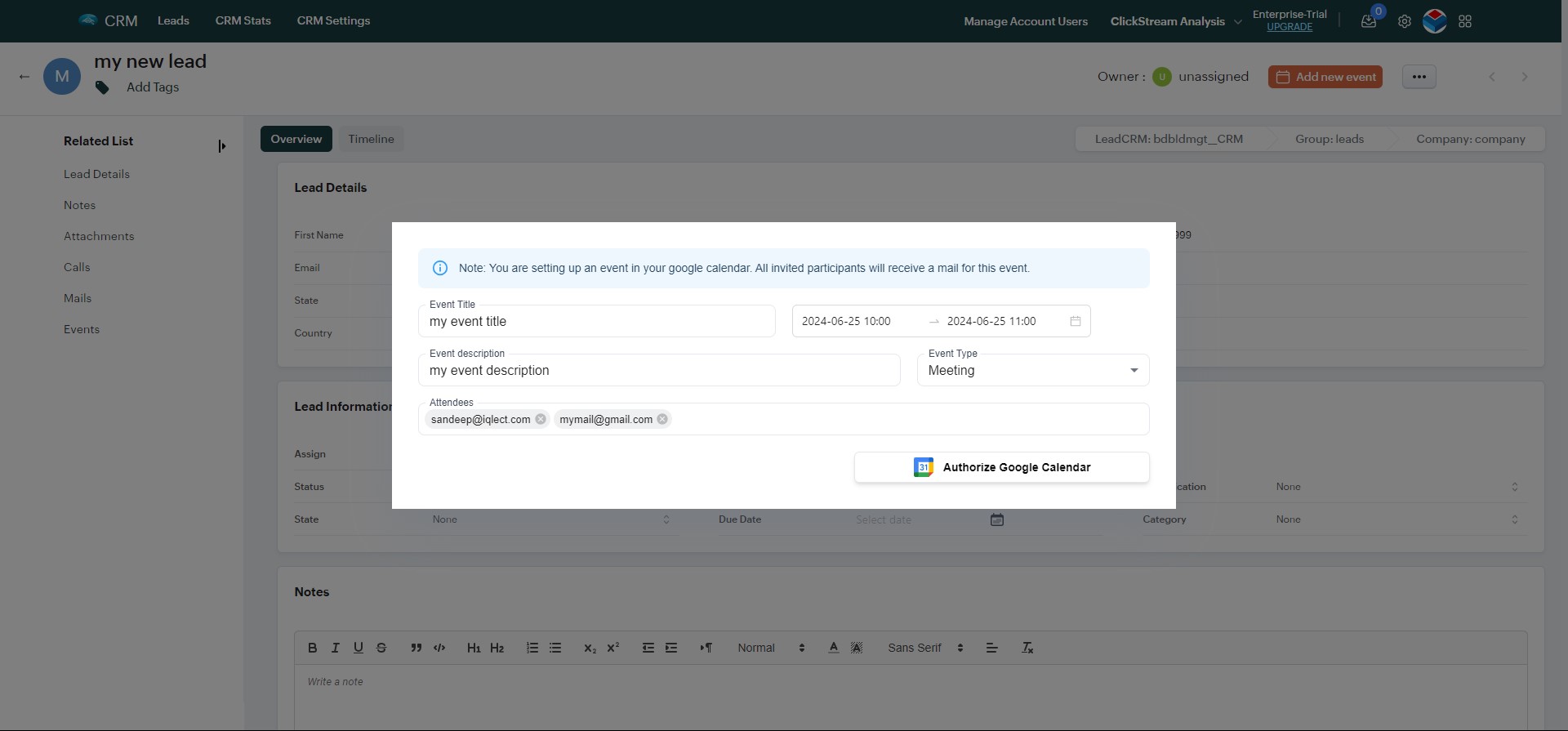Apply subscript formatting
Image resolution: width=1568 pixels, height=731 pixels.
(x=590, y=648)
